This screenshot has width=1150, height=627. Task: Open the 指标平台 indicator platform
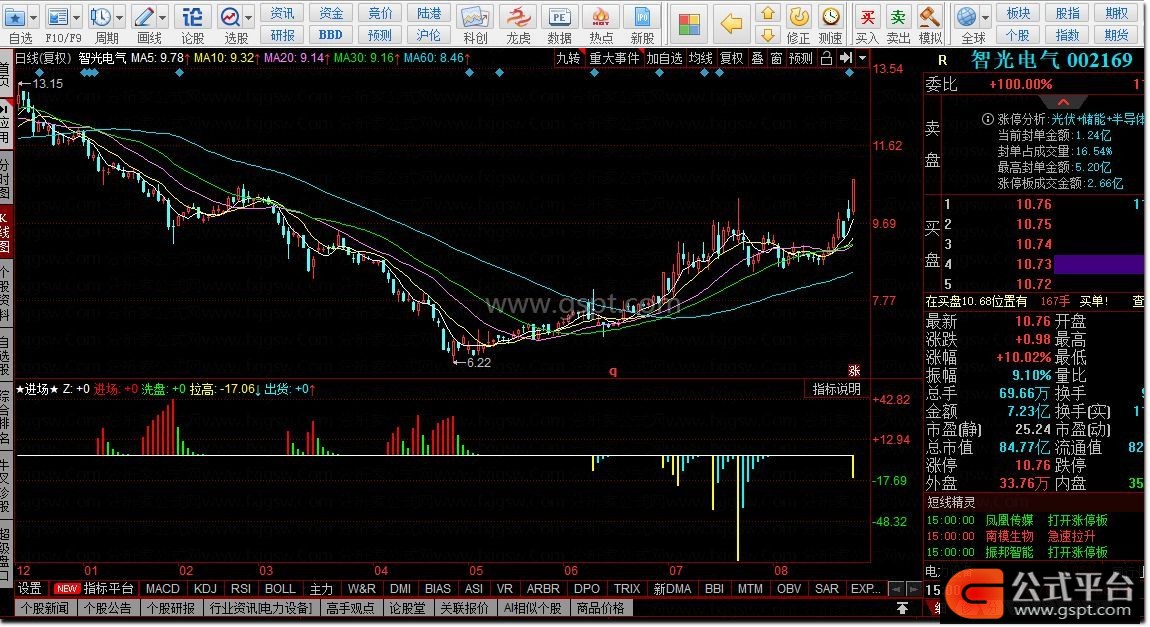[x=109, y=589]
